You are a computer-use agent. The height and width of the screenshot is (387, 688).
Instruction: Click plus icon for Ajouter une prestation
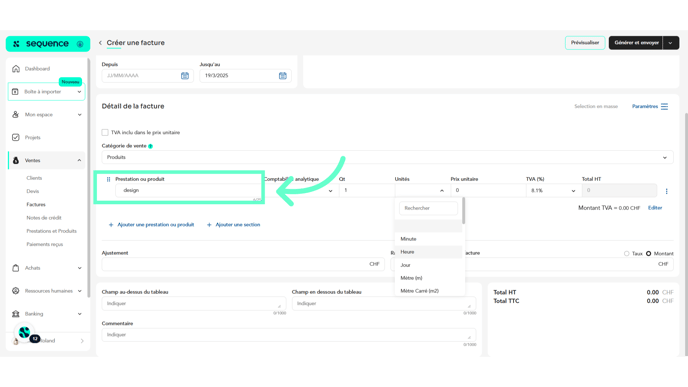(x=111, y=225)
